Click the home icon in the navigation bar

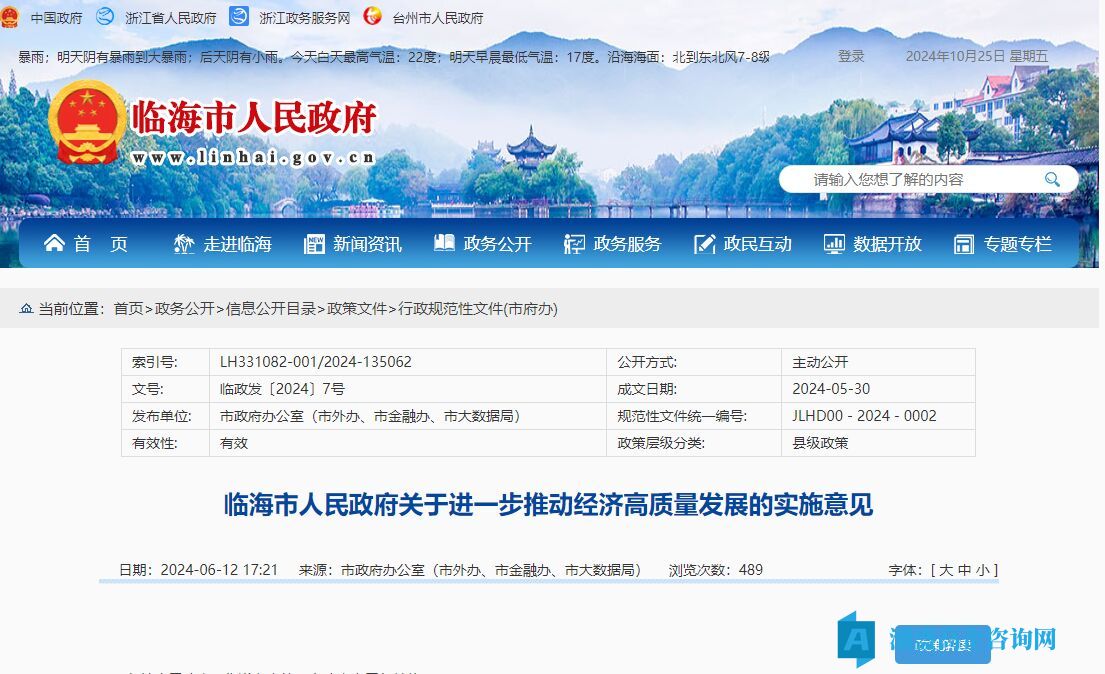[x=54, y=243]
